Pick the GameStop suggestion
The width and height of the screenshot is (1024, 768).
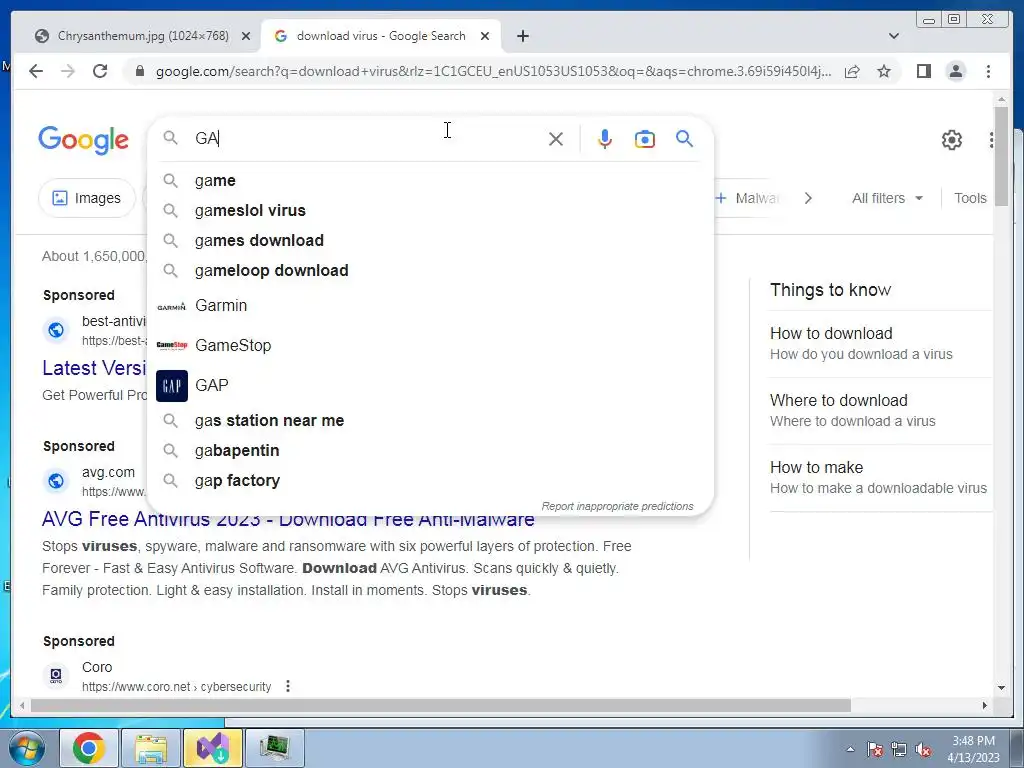click(x=431, y=345)
